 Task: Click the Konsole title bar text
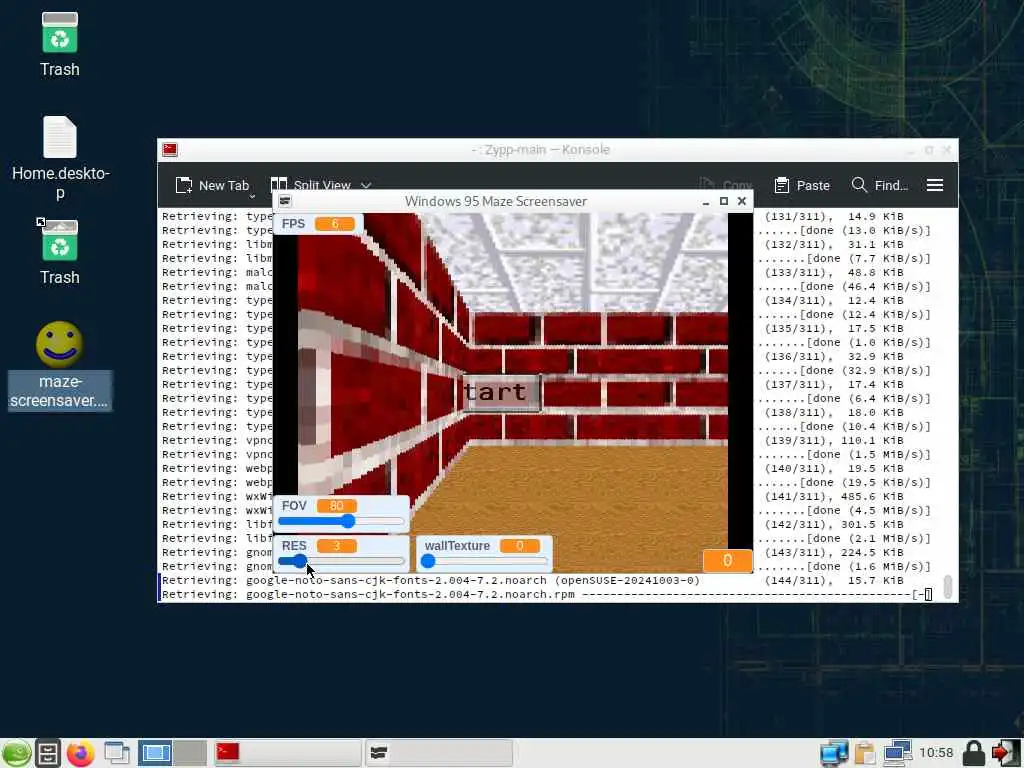pyautogui.click(x=541, y=150)
